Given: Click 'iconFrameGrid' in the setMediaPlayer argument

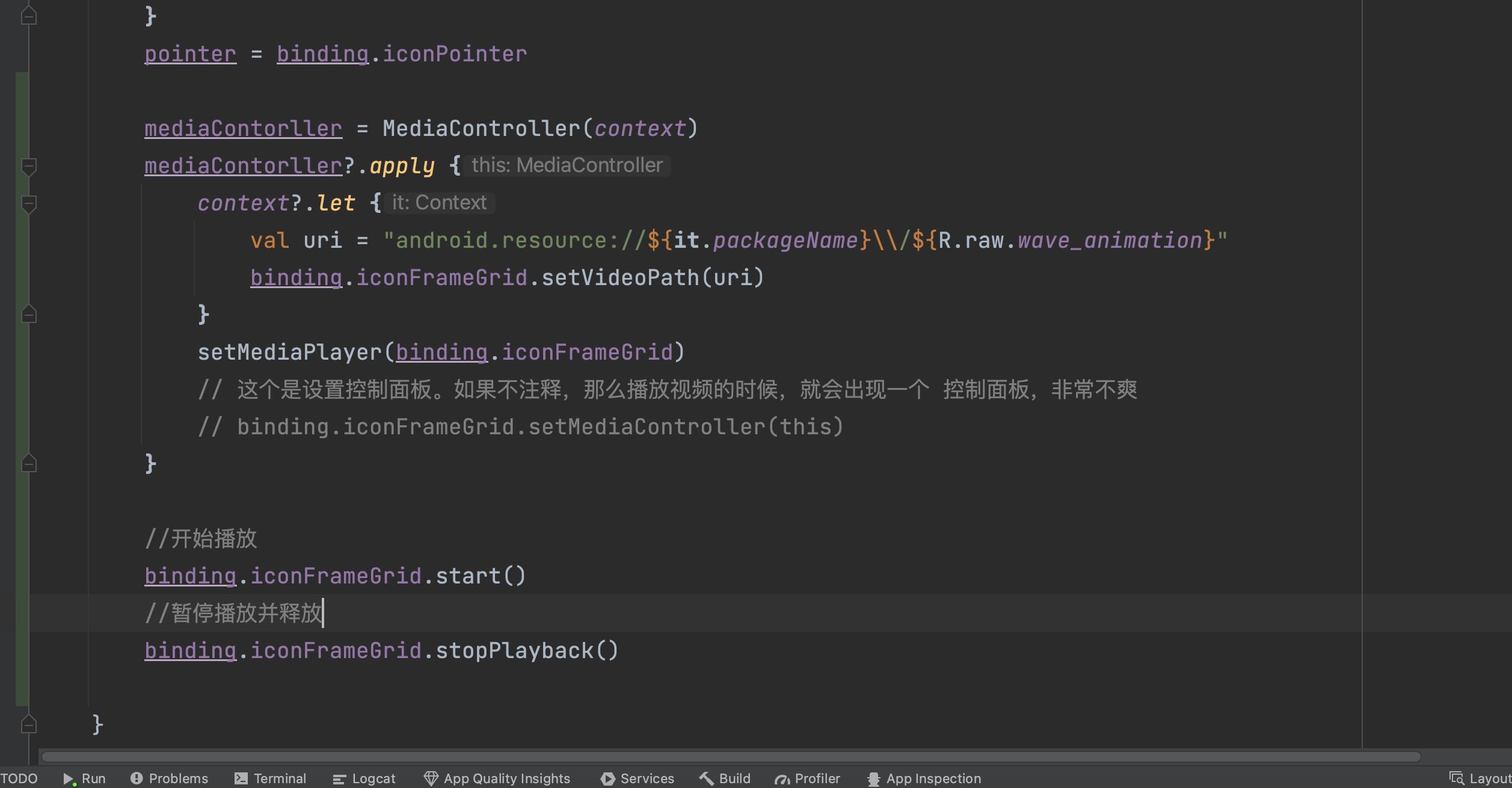Looking at the screenshot, I should pyautogui.click(x=587, y=352).
